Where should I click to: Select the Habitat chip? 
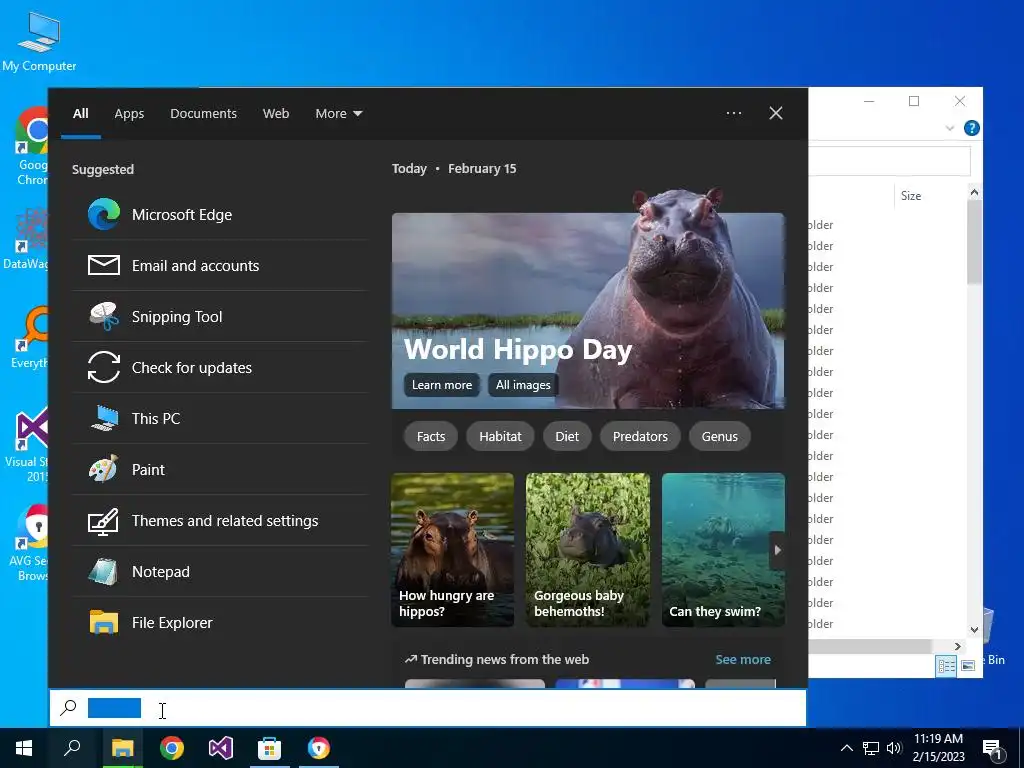click(500, 436)
